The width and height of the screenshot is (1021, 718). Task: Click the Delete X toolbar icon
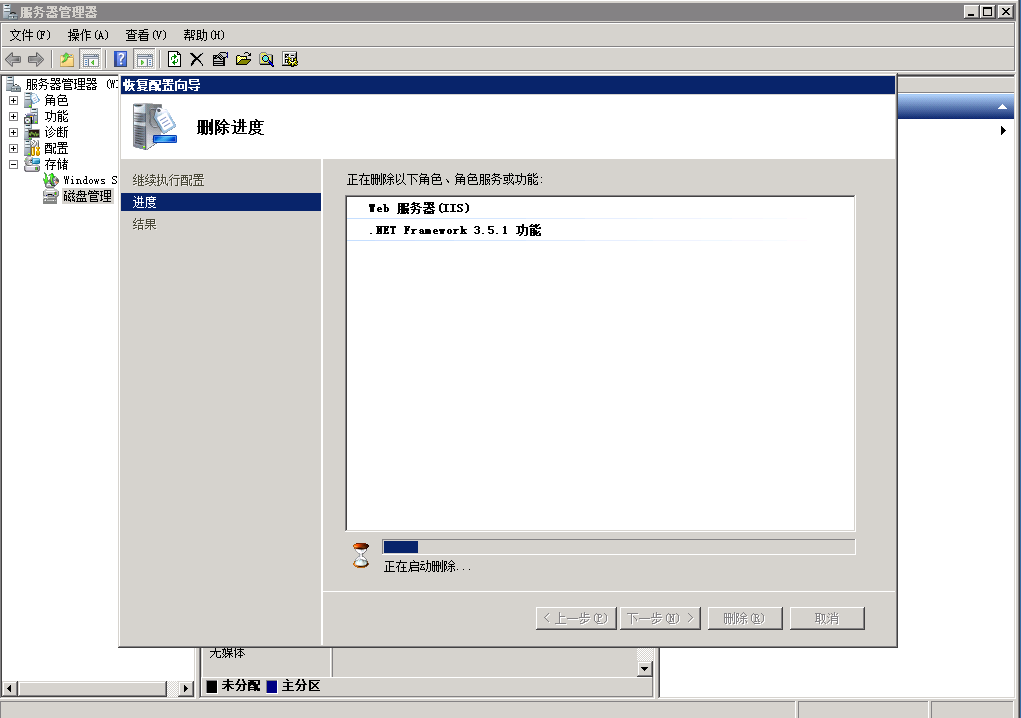(x=197, y=59)
